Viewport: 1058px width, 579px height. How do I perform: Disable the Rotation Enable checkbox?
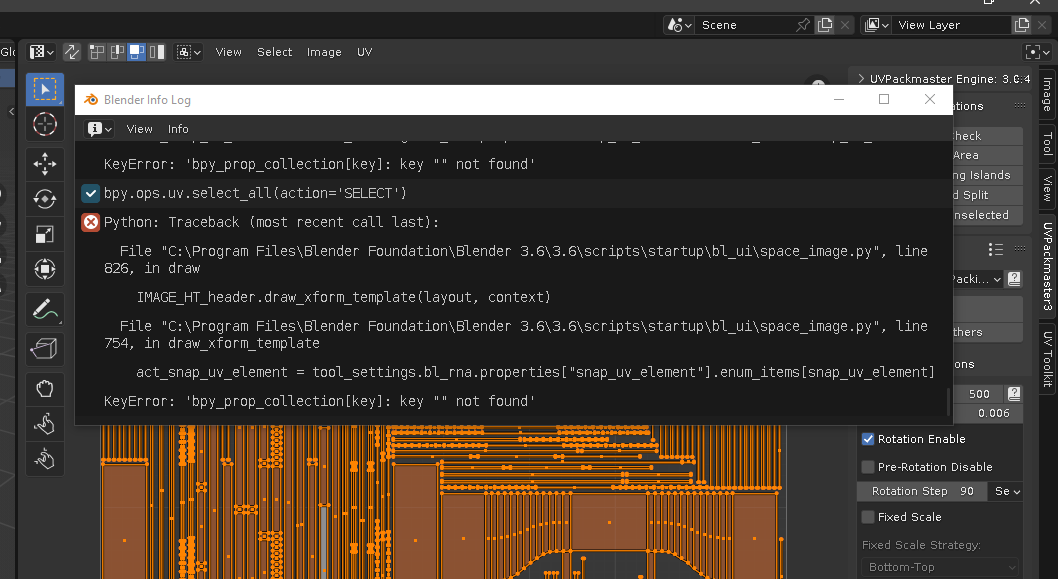click(868, 439)
